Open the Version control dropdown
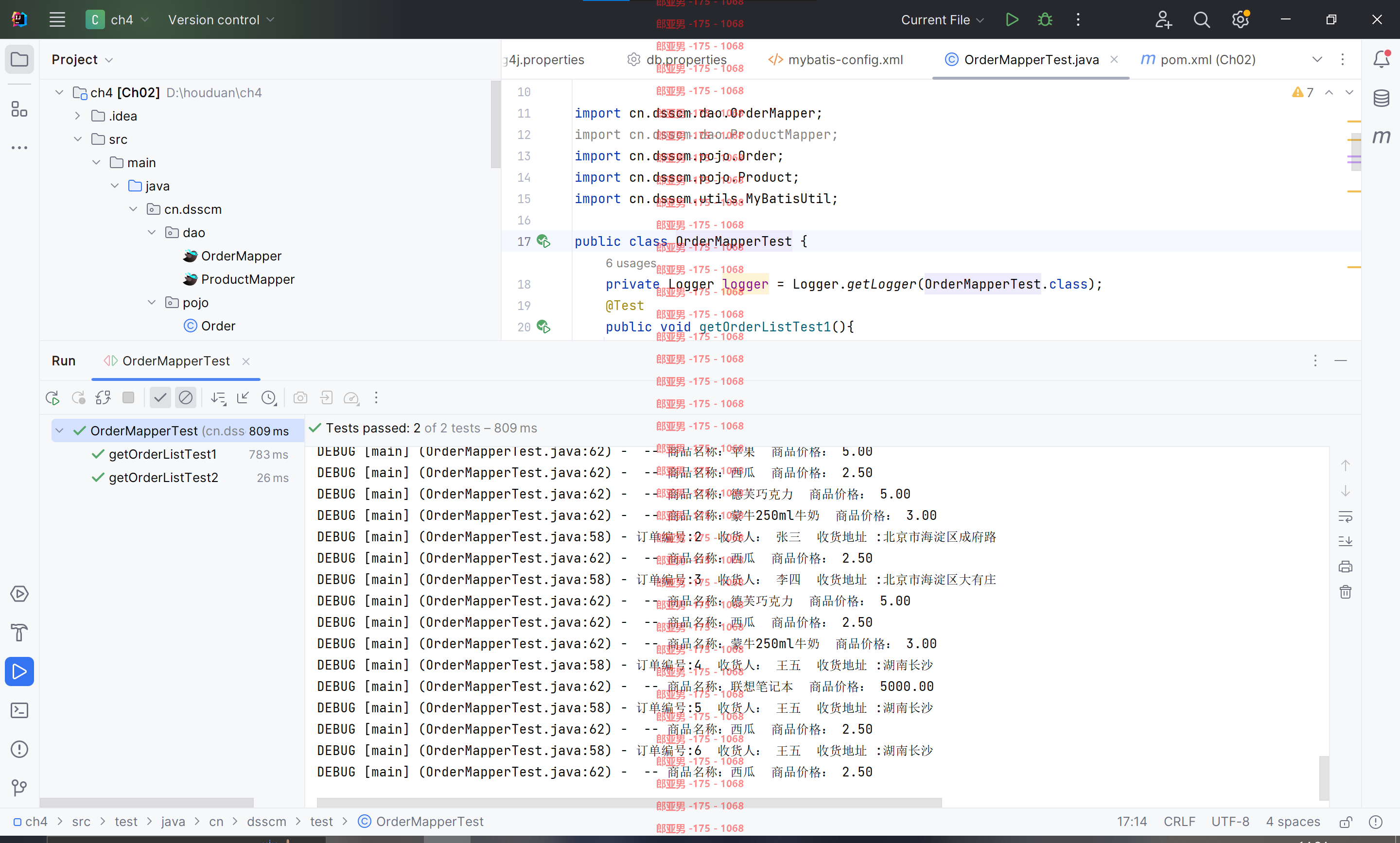Screen dimensions: 1400x843 [x=221, y=20]
